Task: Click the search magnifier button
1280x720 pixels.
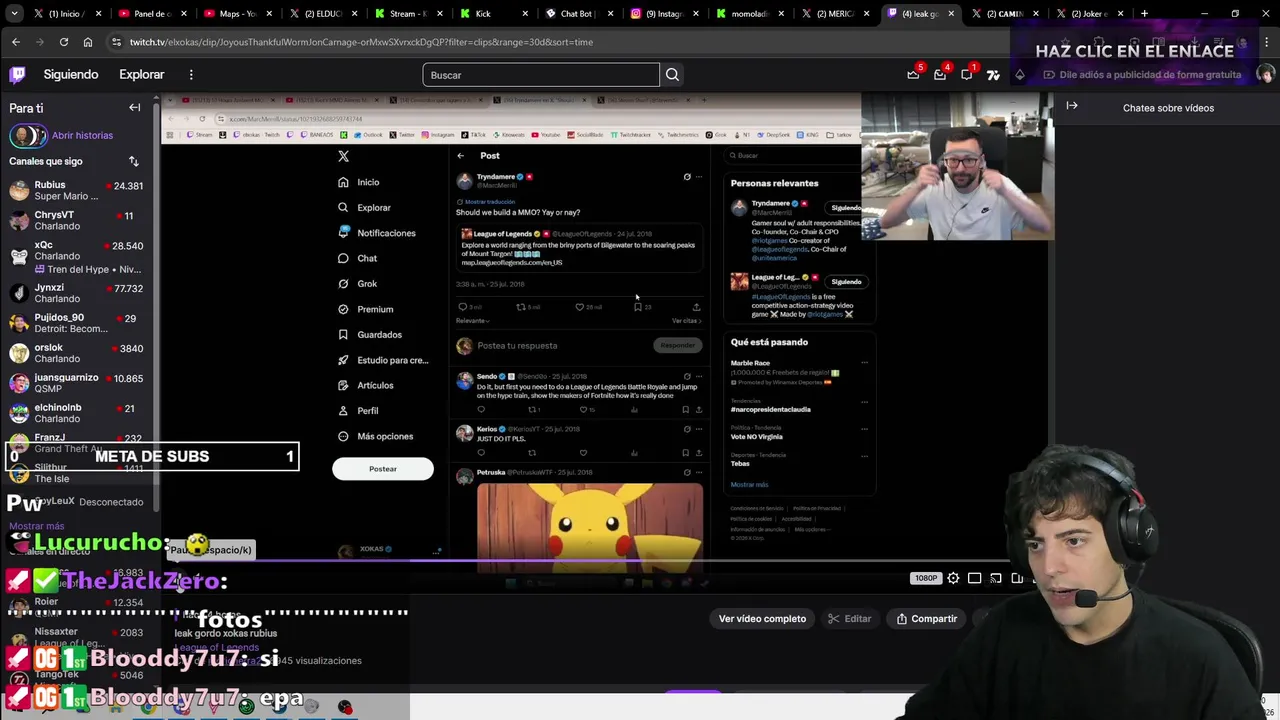Action: coord(672,75)
